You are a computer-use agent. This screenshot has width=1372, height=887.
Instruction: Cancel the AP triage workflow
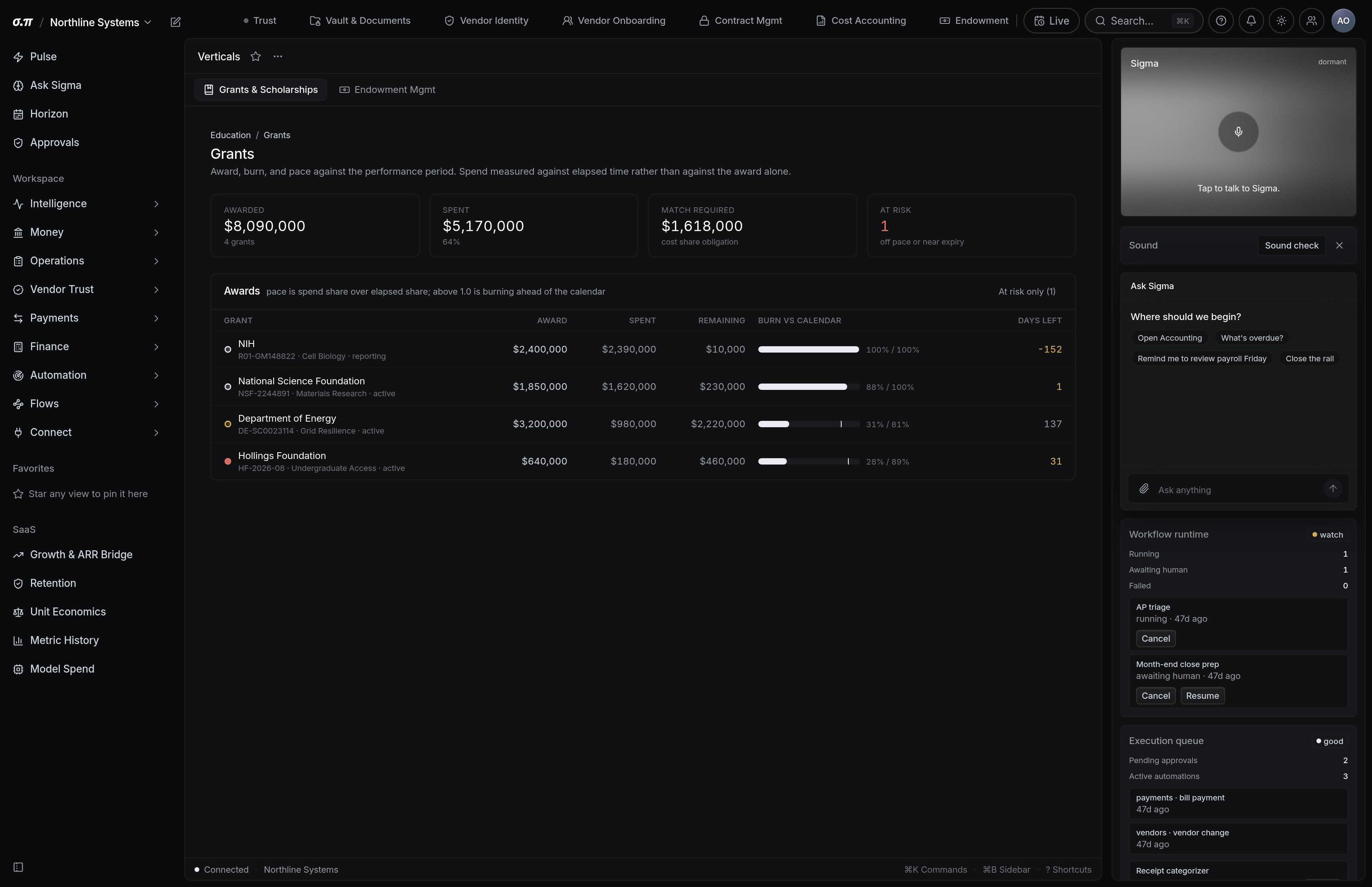pyautogui.click(x=1156, y=638)
